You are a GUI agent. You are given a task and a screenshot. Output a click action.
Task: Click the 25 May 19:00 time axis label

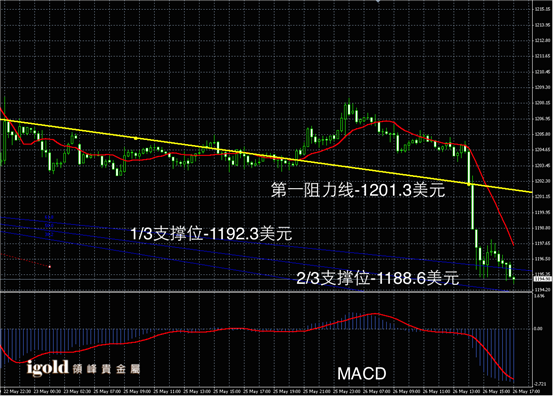[x=287, y=391]
